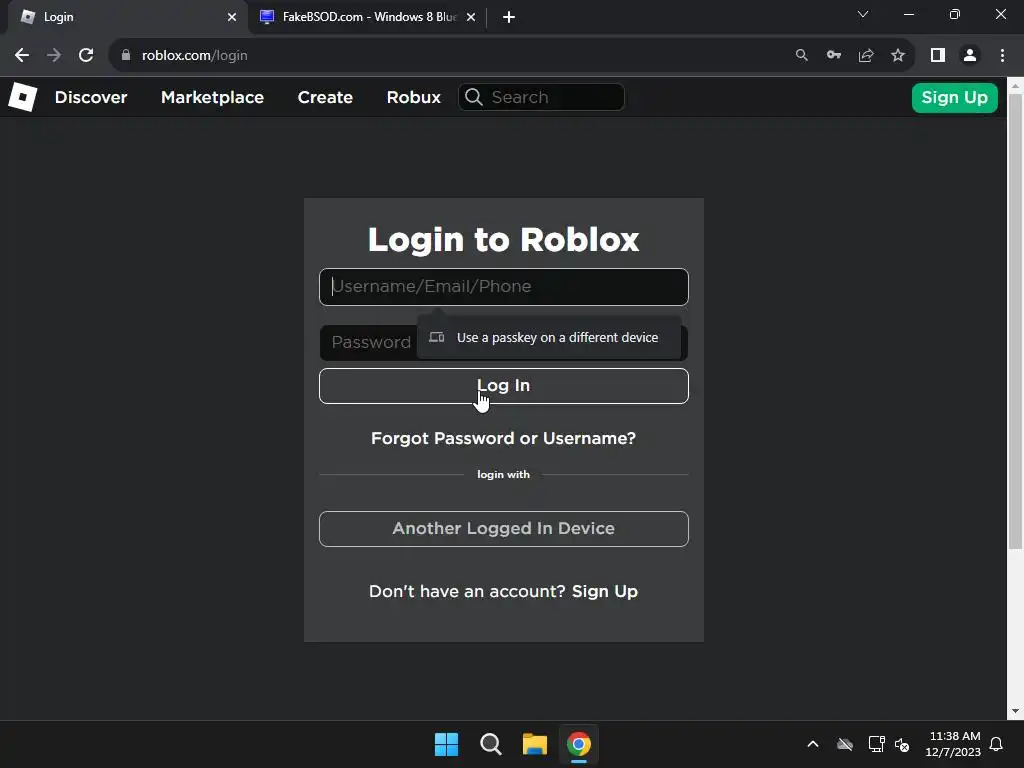Click the green Sign Up button
The width and height of the screenshot is (1024, 768).
point(954,98)
